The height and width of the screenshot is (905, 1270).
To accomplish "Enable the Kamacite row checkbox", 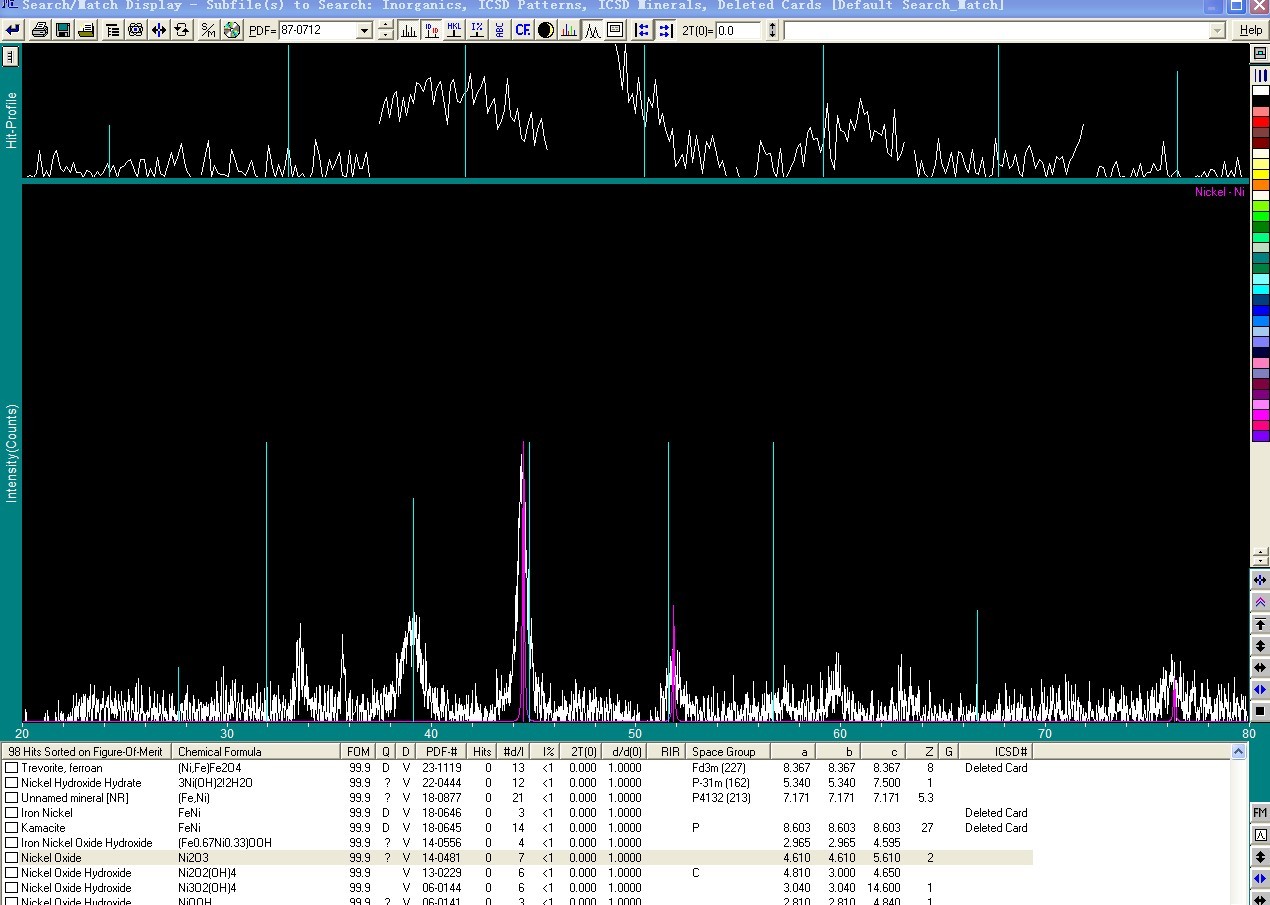I will [12, 828].
